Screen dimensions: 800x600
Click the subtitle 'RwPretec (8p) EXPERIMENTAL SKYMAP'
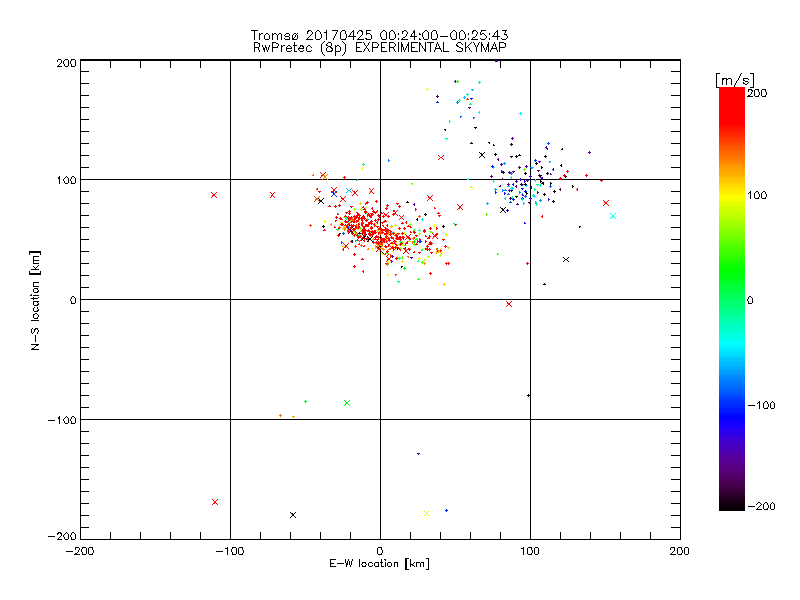pyautogui.click(x=380, y=48)
